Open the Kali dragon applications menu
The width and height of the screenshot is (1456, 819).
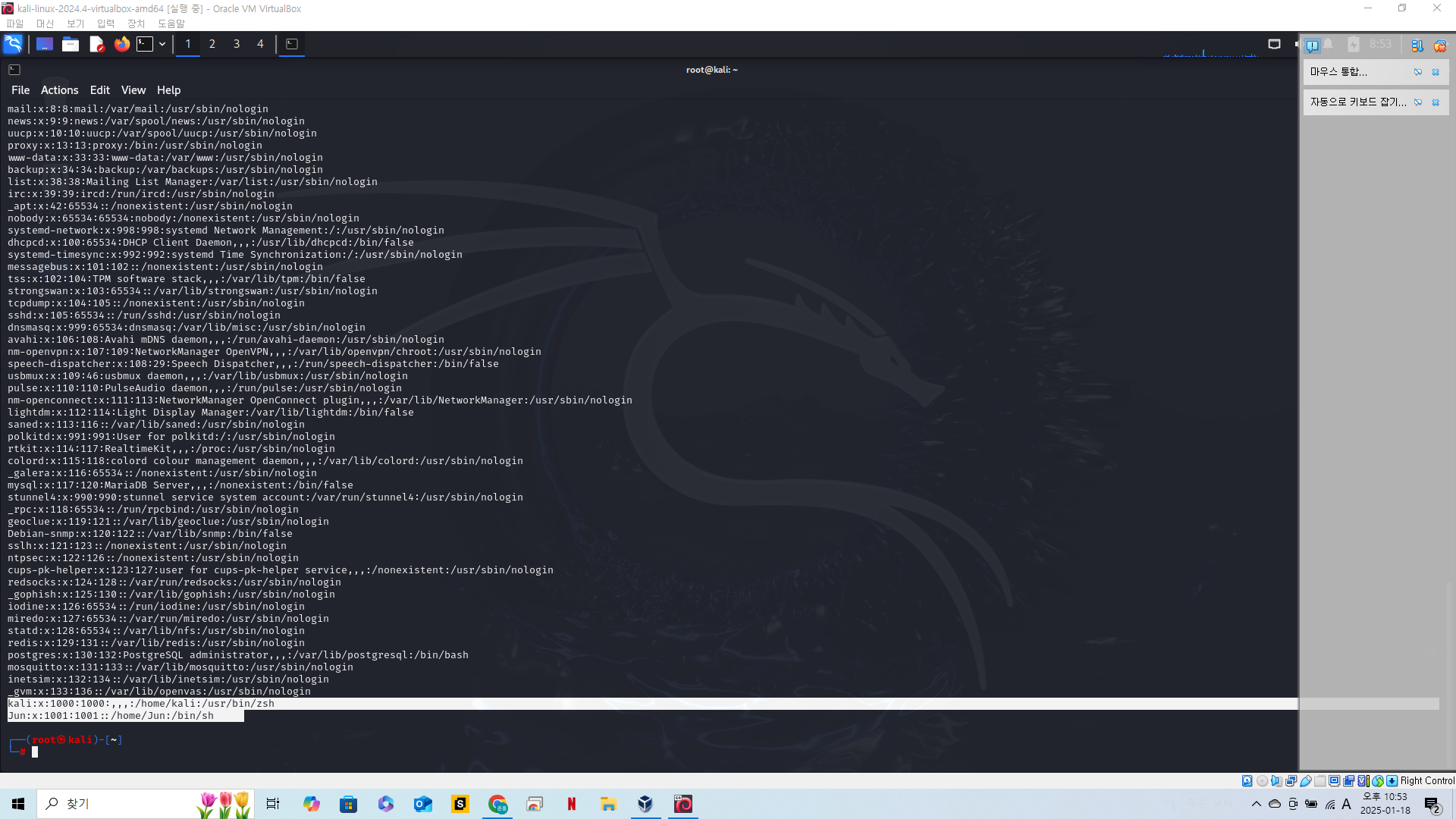tap(13, 44)
